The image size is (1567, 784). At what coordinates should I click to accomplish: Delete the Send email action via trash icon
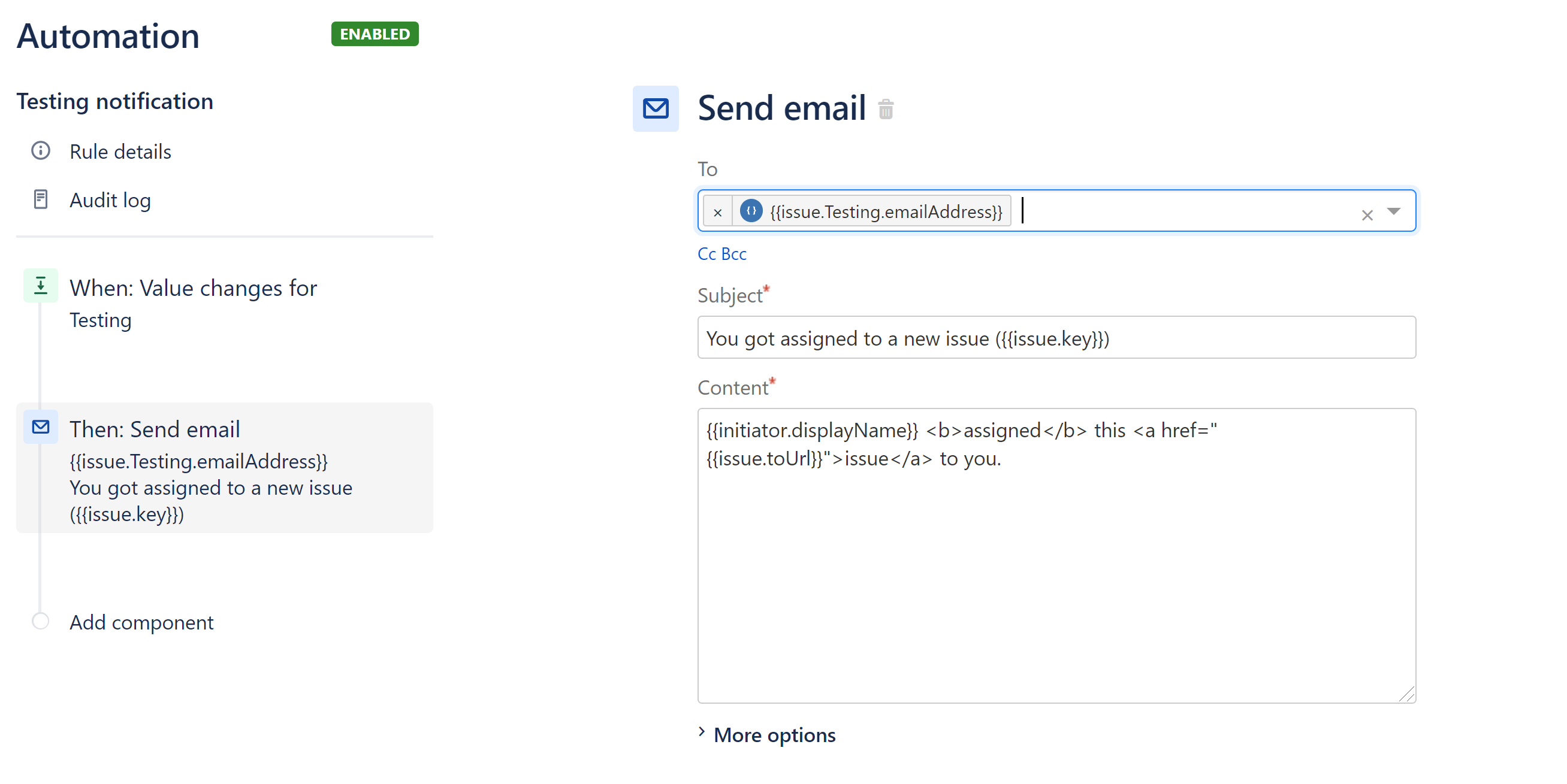coord(886,110)
